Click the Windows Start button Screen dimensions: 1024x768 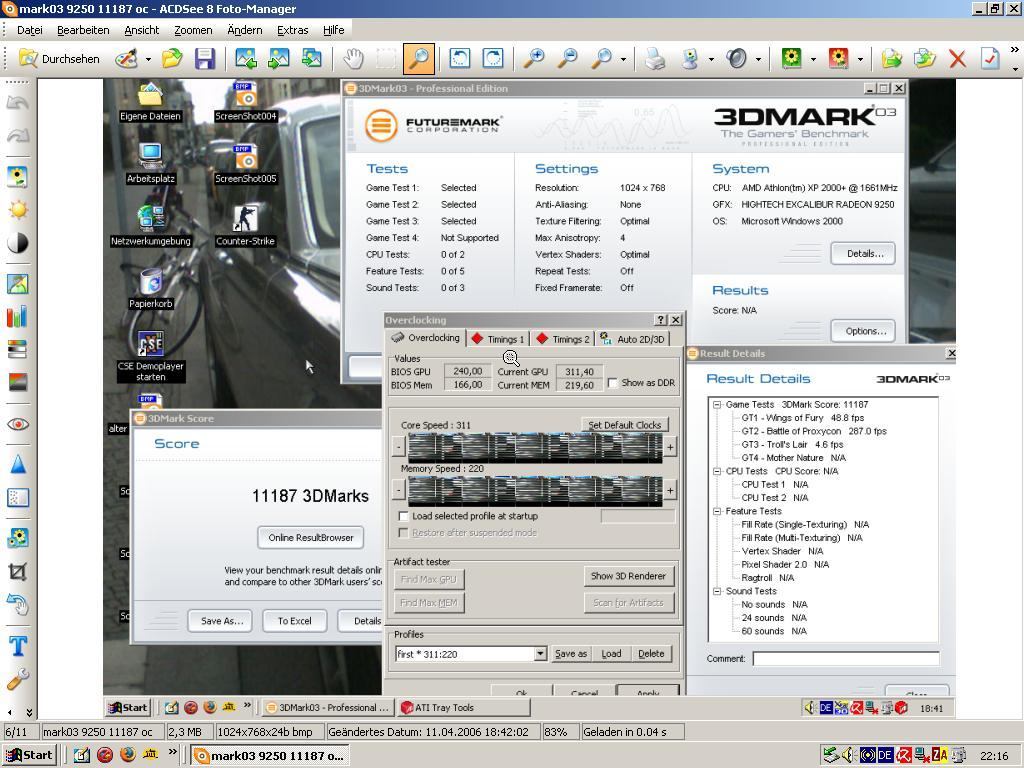29,756
